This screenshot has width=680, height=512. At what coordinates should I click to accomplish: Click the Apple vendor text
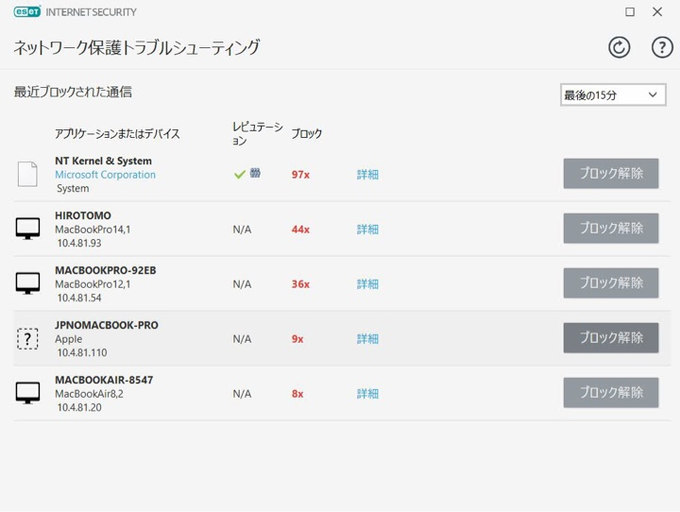[68, 339]
